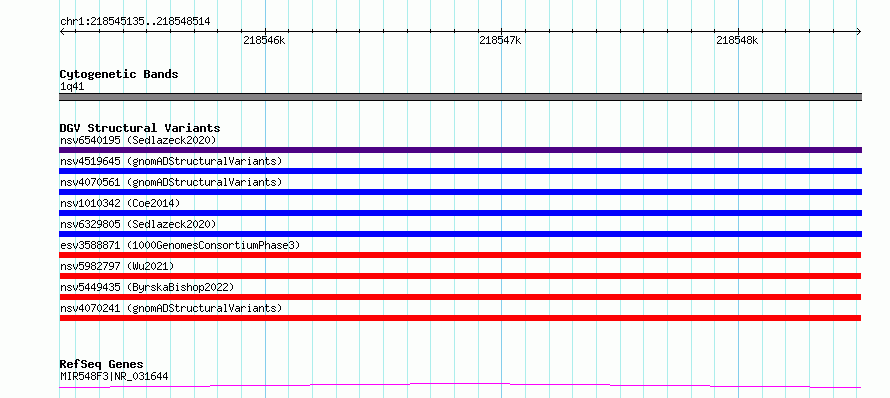Select the red bar under nsv5982797

[x=460, y=276]
